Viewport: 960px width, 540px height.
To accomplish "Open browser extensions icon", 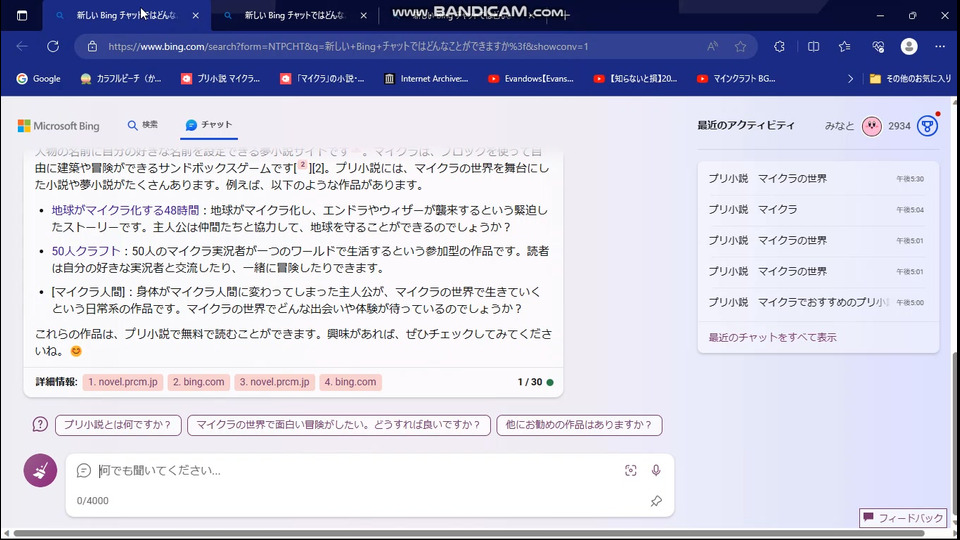I will click(779, 47).
